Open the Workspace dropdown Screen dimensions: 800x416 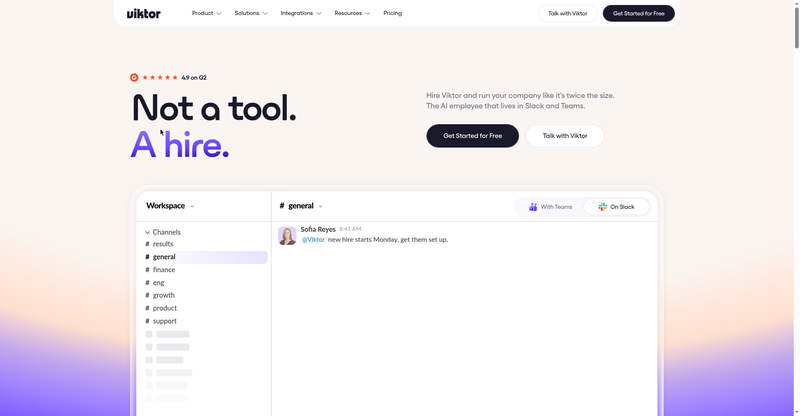pyautogui.click(x=170, y=206)
